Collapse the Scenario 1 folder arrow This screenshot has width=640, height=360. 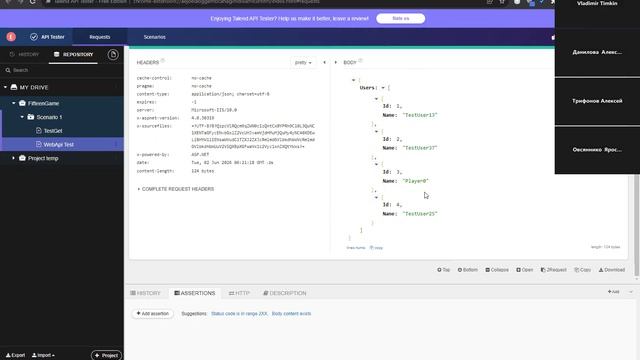click(x=22, y=117)
